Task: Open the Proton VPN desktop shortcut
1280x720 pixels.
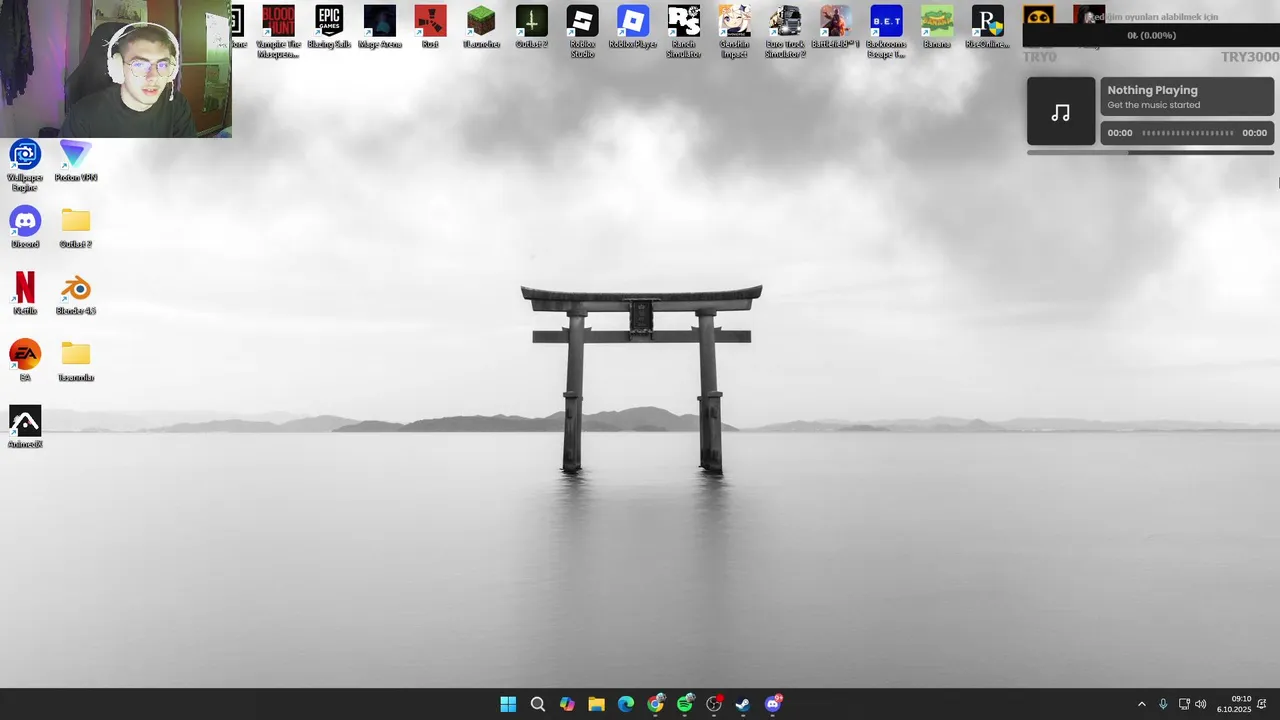Action: 76,161
